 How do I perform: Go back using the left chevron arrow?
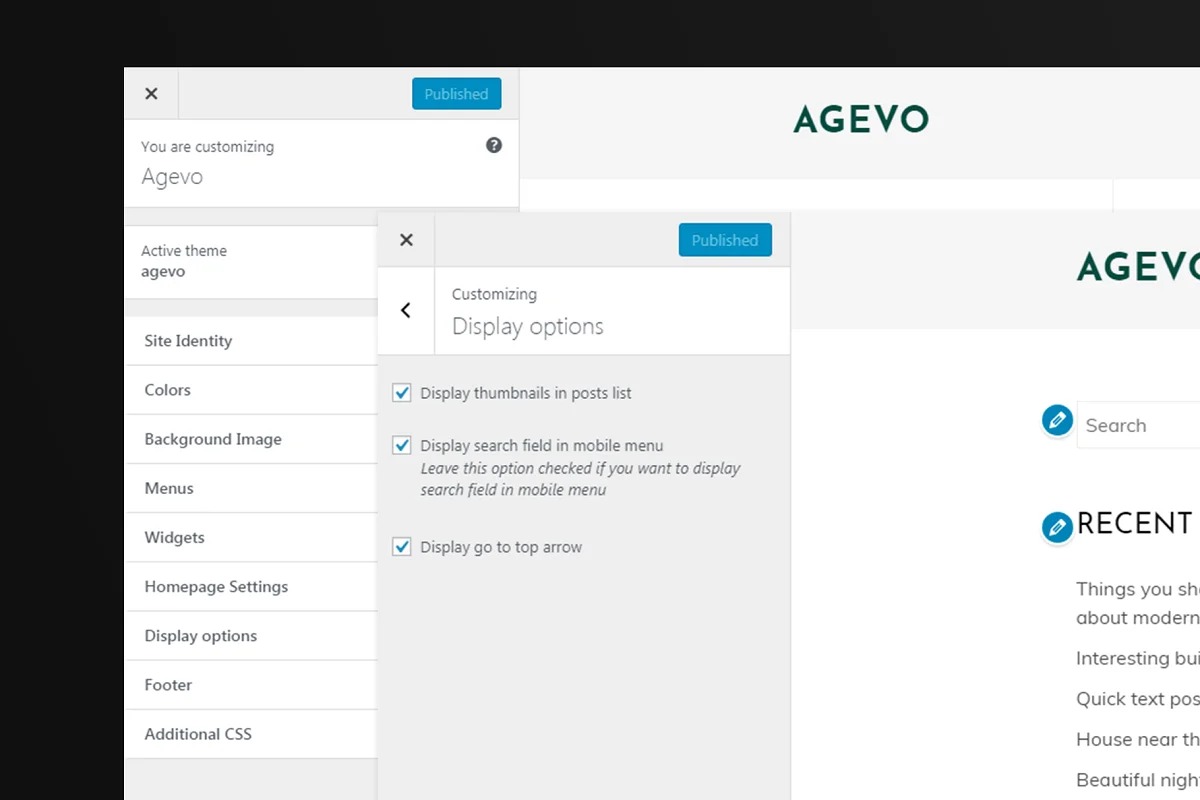tap(406, 311)
